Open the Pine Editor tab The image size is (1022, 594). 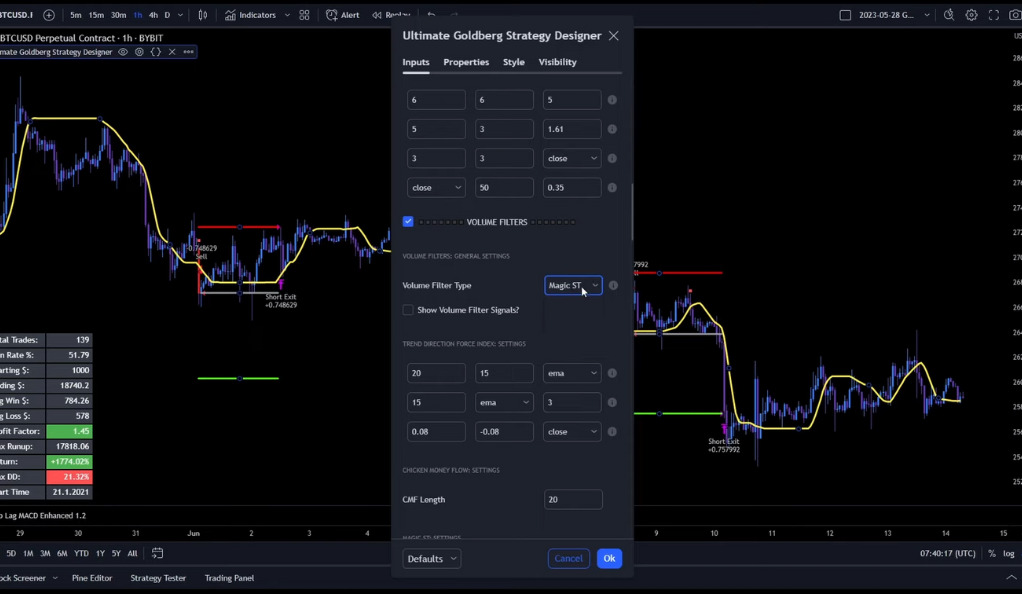point(92,578)
